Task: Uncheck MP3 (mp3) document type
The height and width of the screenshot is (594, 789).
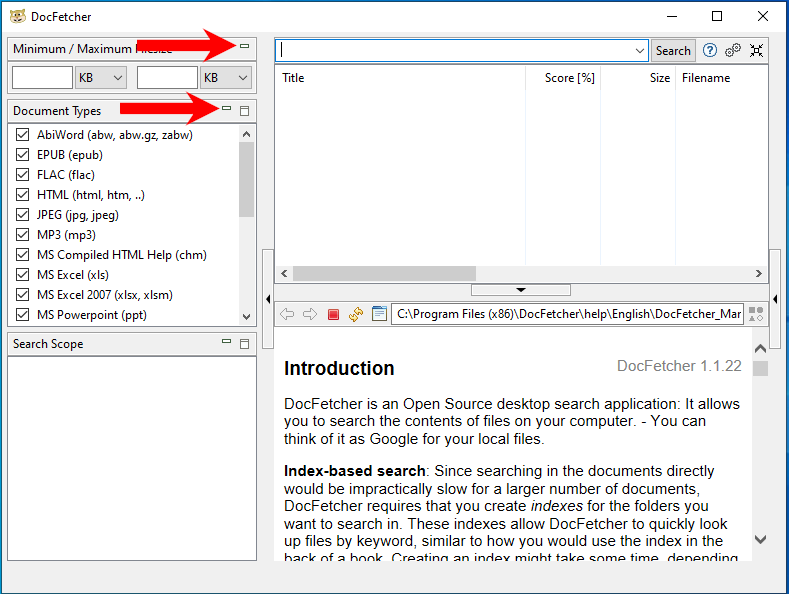Action: tap(22, 235)
